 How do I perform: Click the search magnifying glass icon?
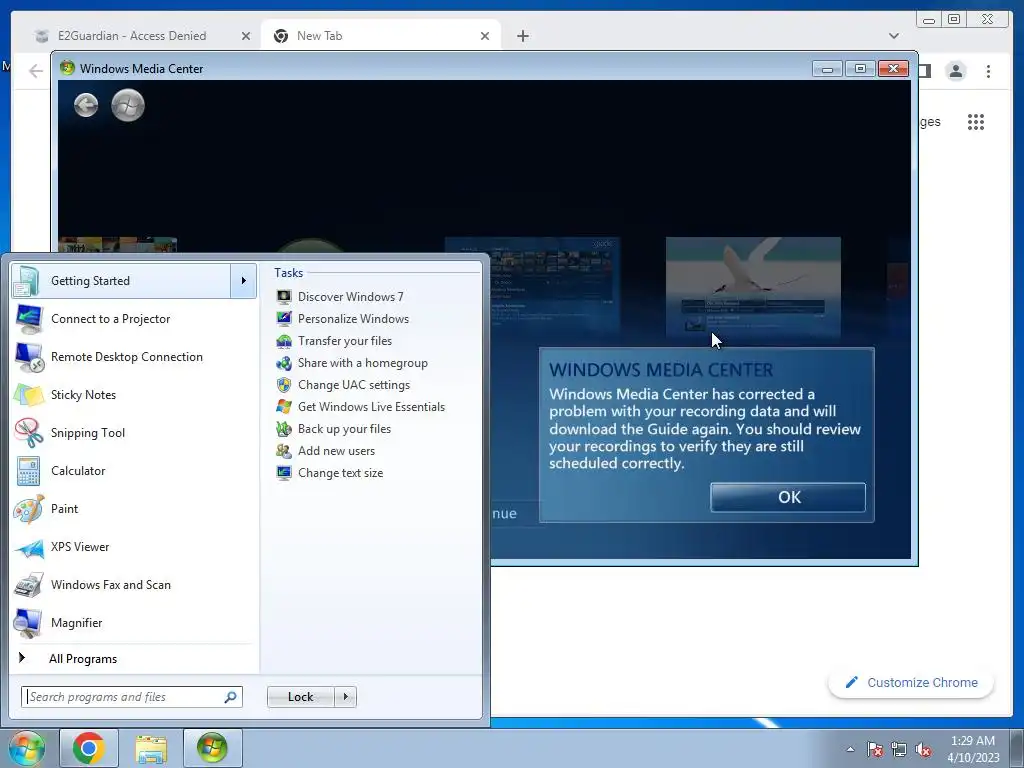tap(231, 697)
